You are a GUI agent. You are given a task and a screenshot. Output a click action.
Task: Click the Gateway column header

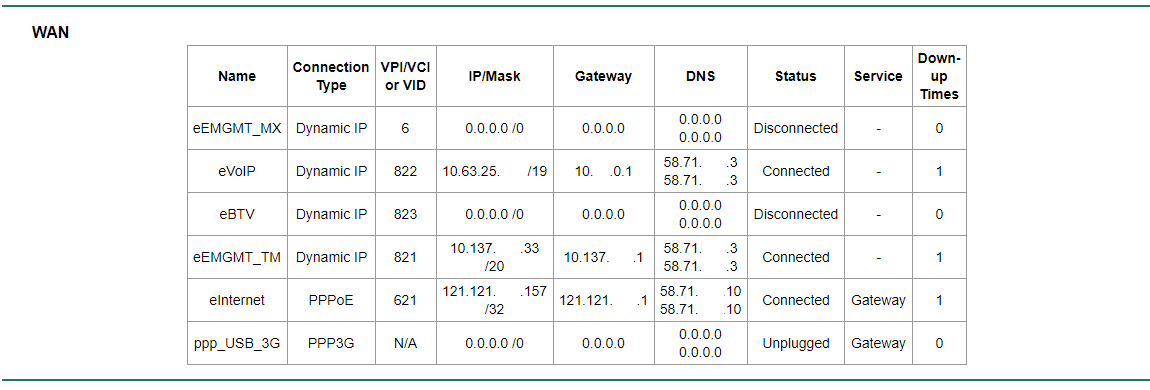click(603, 76)
